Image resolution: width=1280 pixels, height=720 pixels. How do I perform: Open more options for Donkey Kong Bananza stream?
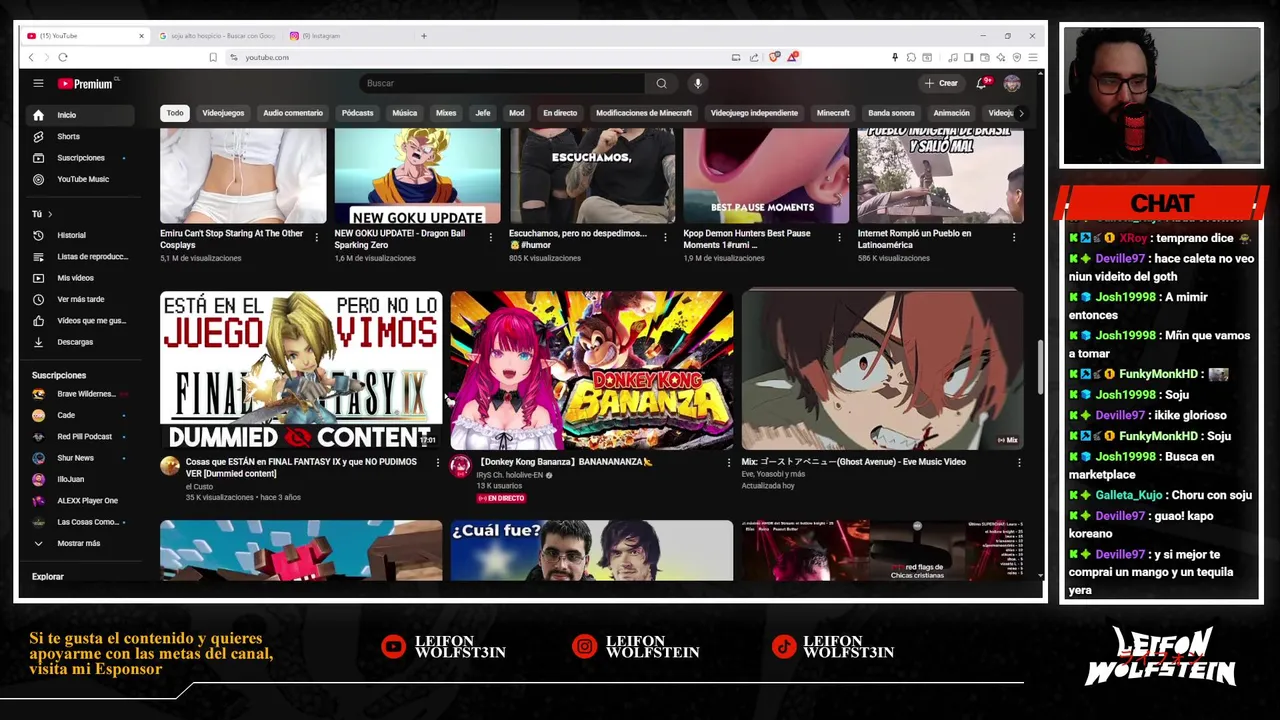click(728, 463)
